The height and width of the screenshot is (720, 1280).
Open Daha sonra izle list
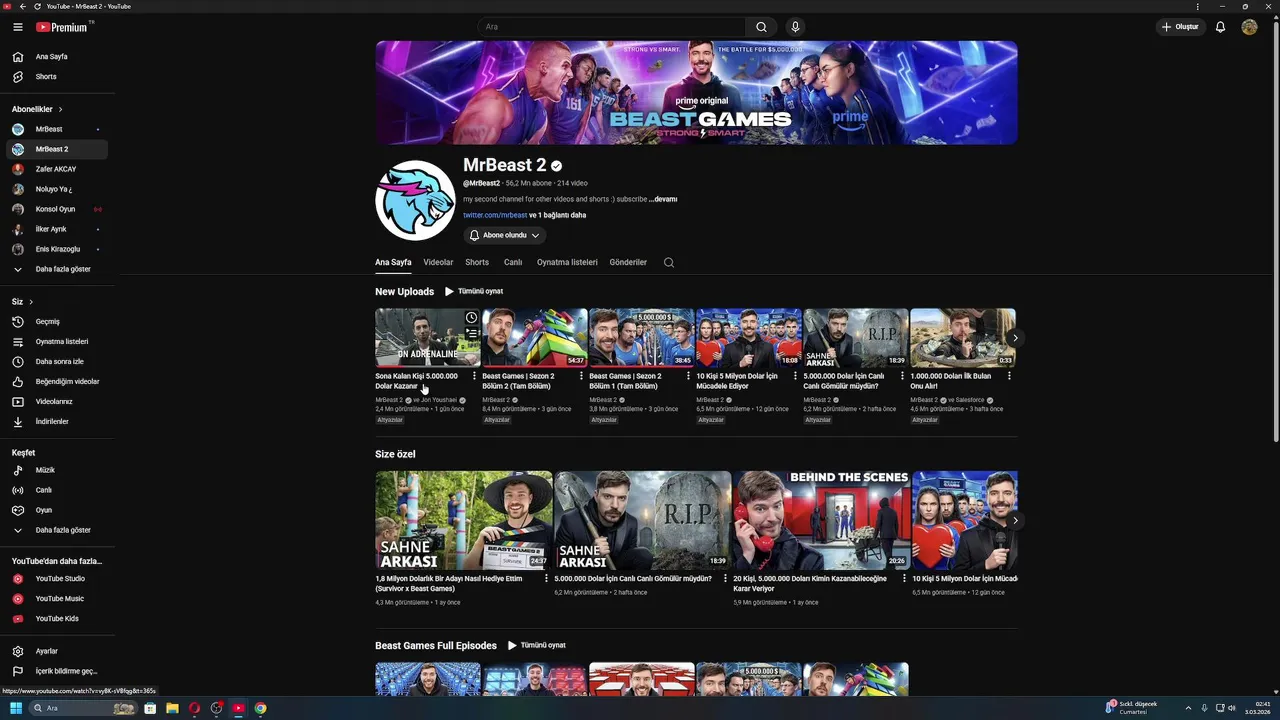(57, 362)
